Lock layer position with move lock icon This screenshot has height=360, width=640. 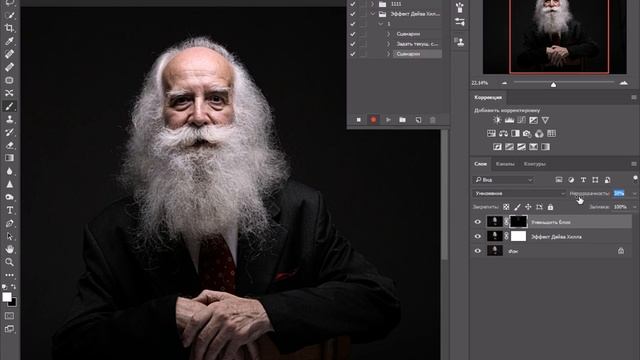click(528, 207)
